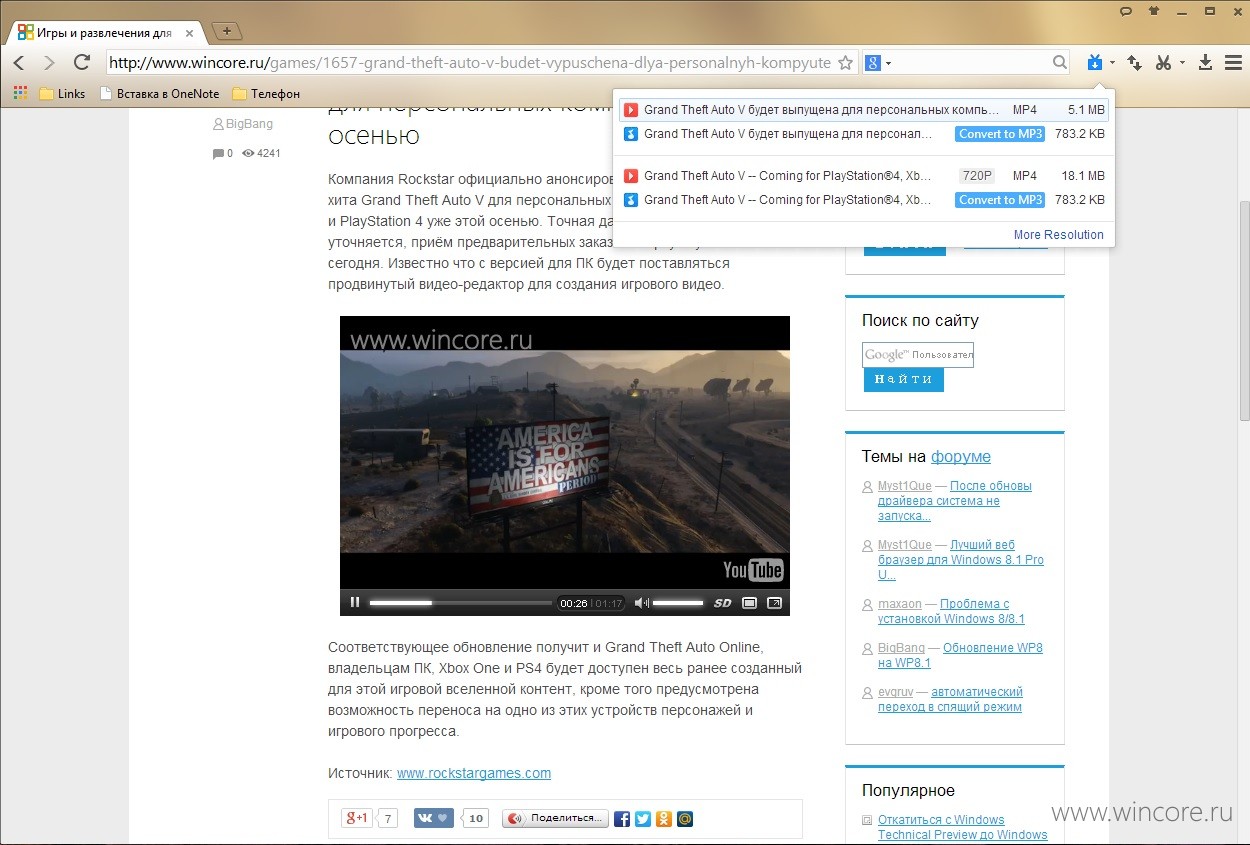Reload the current page

[x=82, y=63]
